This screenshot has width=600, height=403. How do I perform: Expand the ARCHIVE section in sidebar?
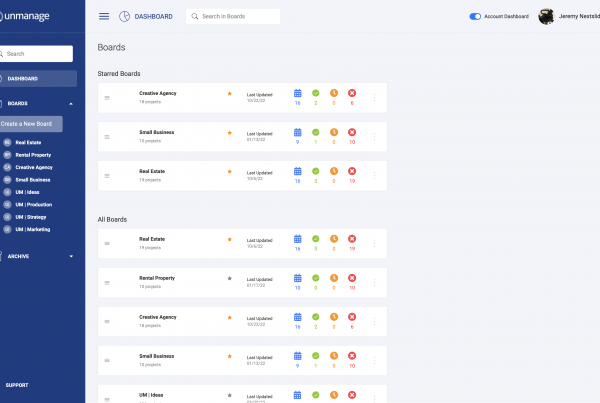pyautogui.click(x=70, y=256)
